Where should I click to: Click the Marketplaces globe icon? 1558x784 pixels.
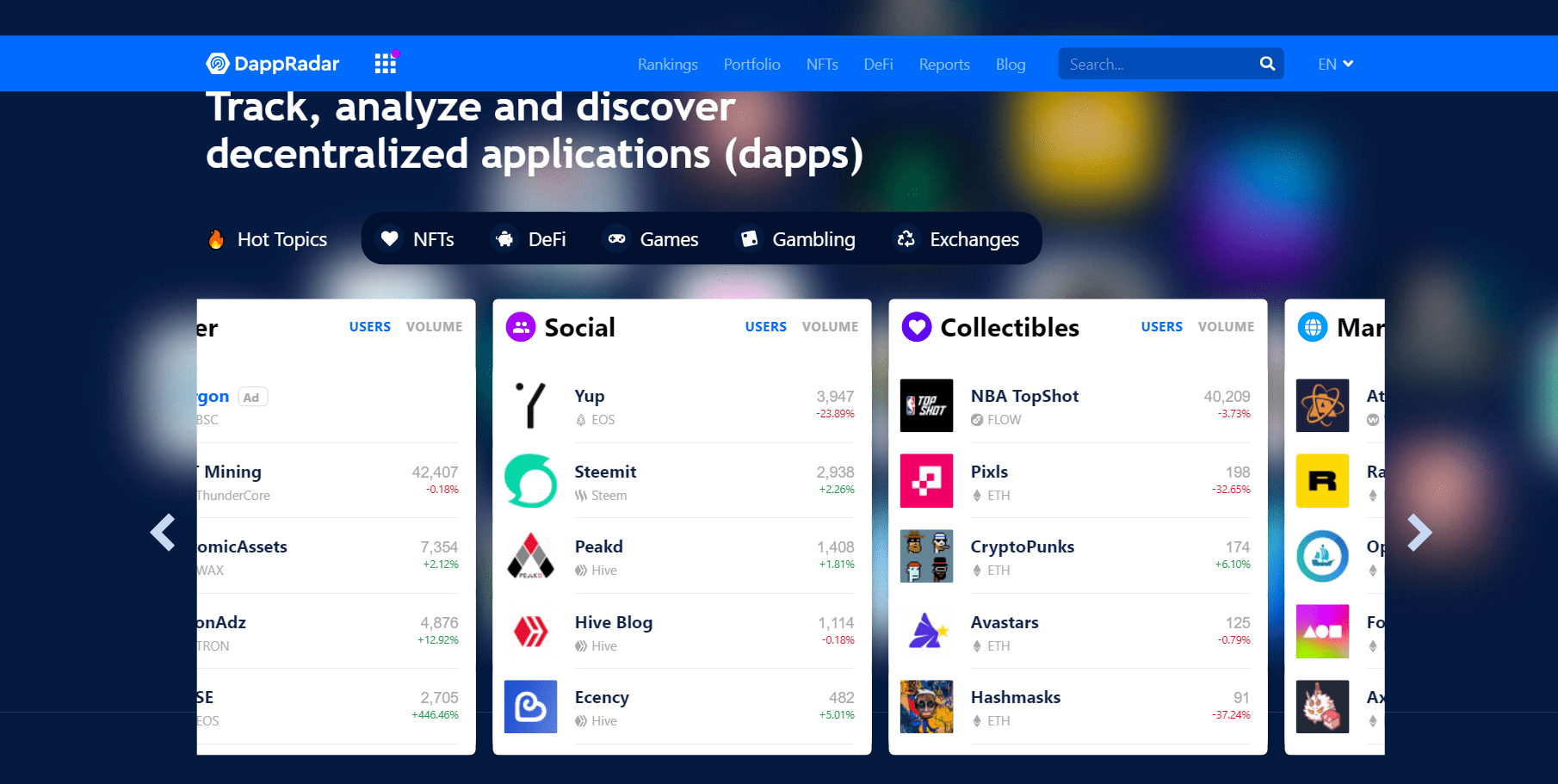click(x=1313, y=327)
